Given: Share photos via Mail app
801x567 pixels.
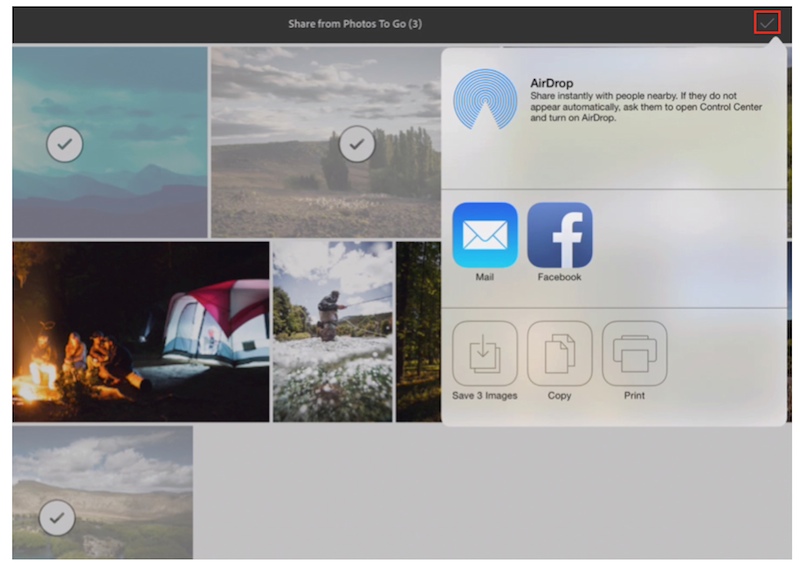Looking at the screenshot, I should (485, 235).
